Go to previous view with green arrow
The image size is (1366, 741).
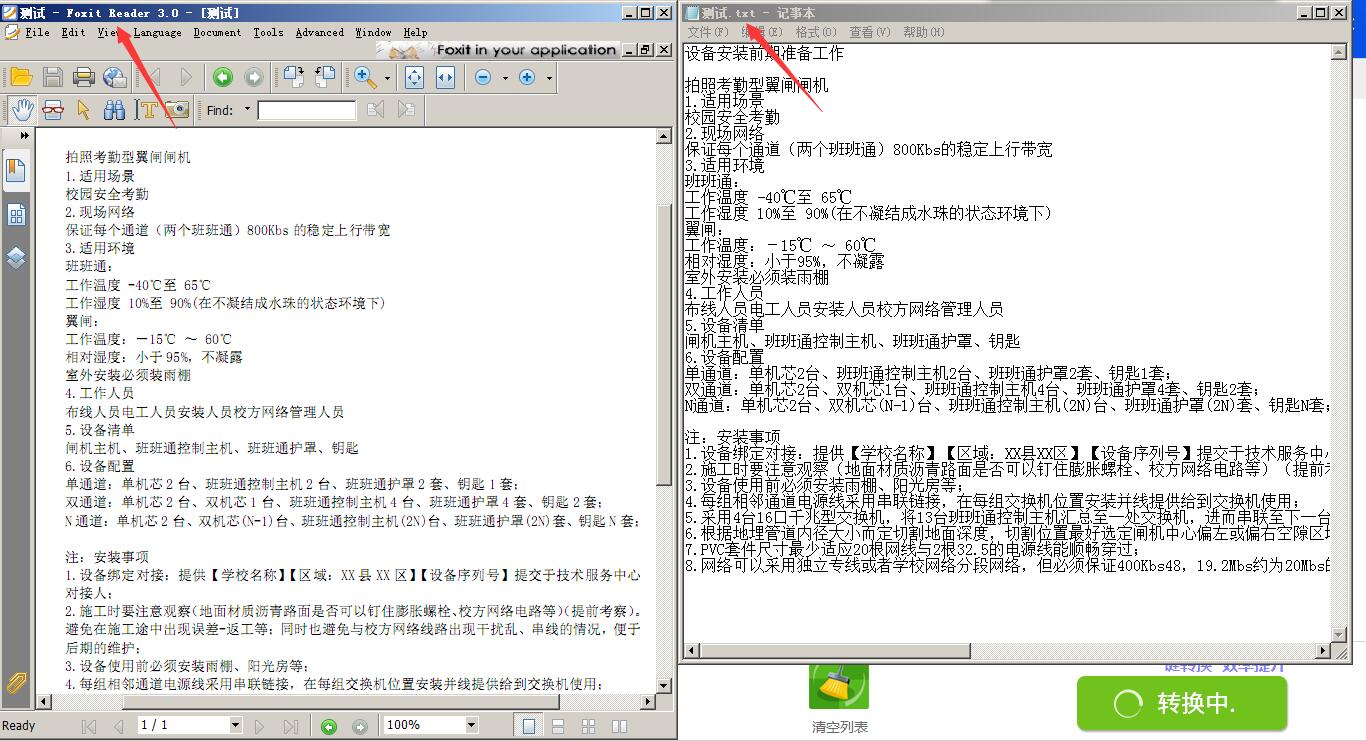(x=222, y=77)
